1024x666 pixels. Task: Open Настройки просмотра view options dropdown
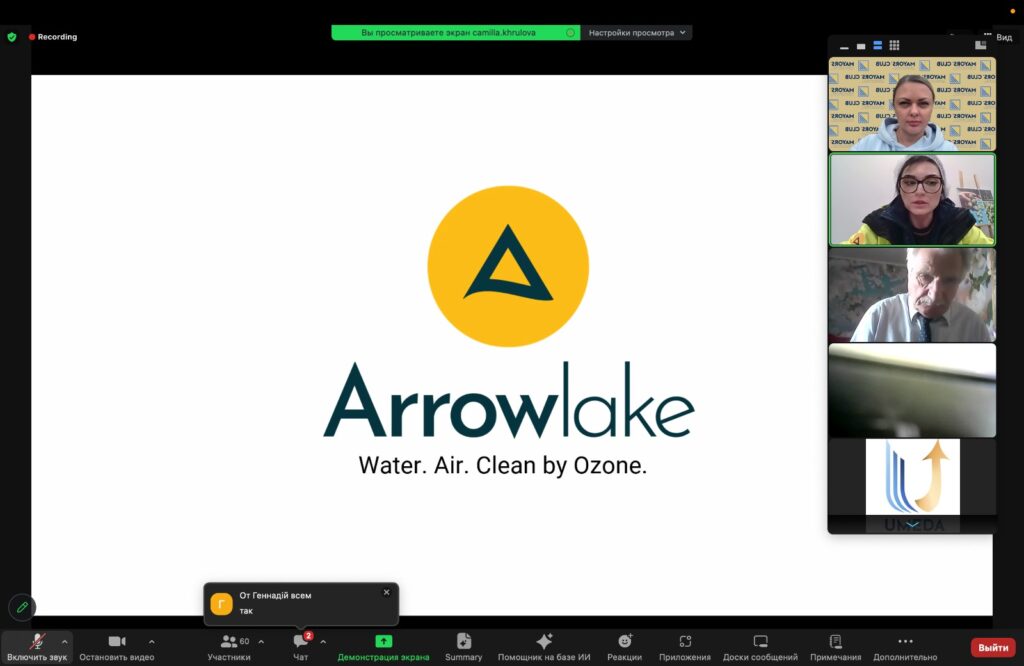[x=637, y=33]
